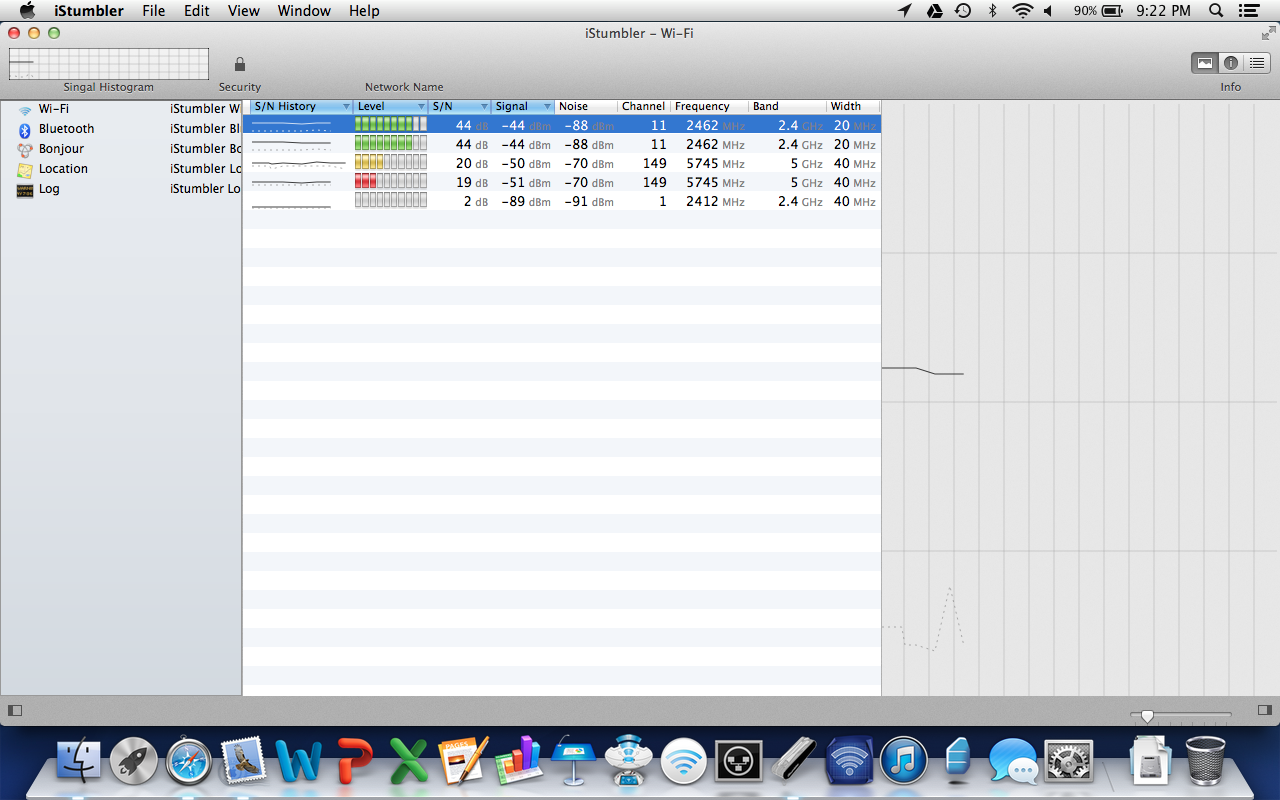Viewport: 1280px width, 800px height.
Task: Click the Signal Histogram graph thumbnail
Action: coord(109,64)
